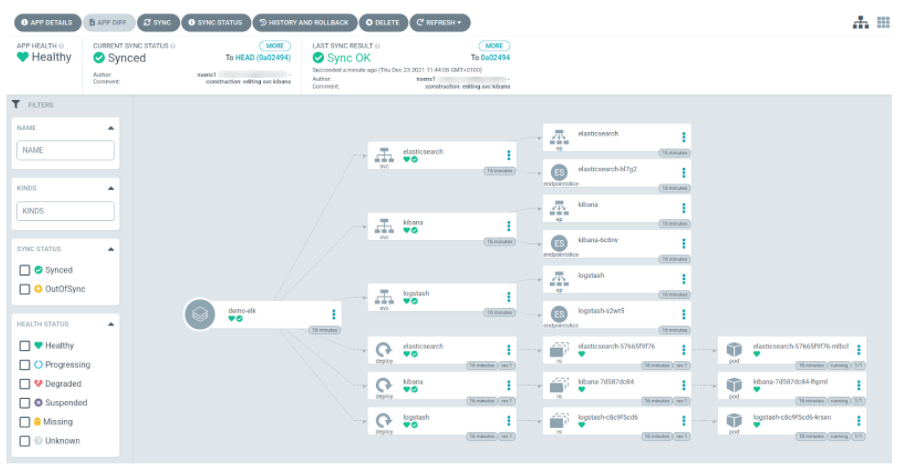Click the logstash pod cube icon

click(x=733, y=420)
